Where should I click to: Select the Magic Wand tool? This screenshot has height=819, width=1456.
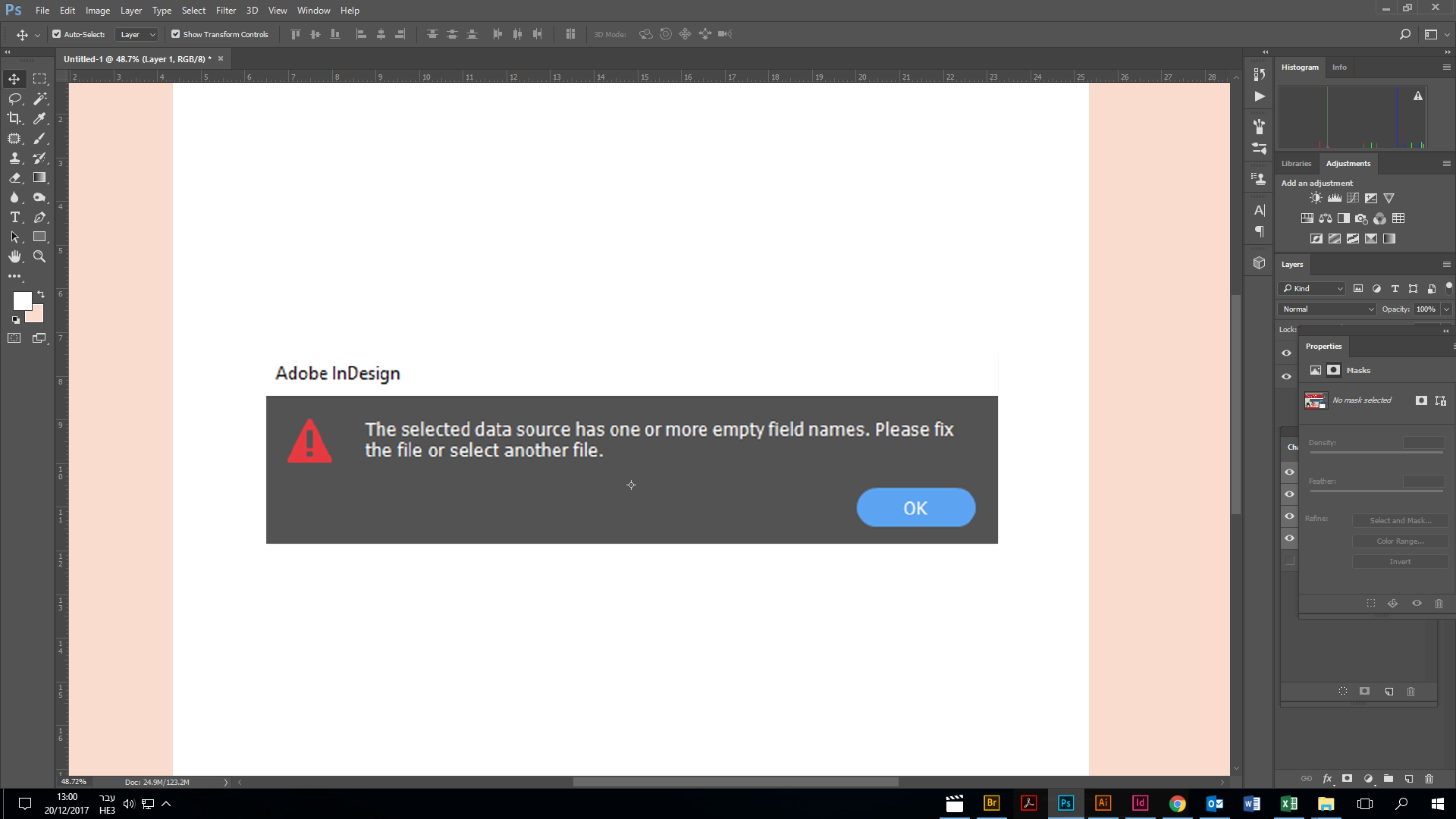click(39, 99)
